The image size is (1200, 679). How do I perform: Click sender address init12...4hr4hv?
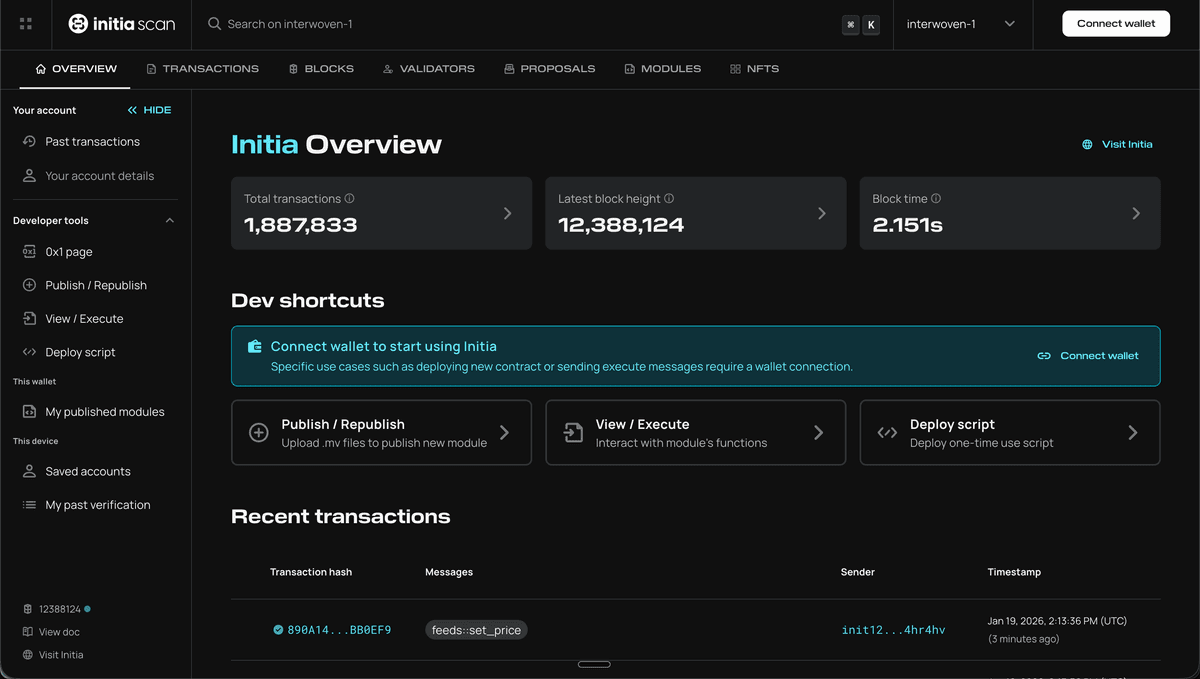tap(893, 630)
